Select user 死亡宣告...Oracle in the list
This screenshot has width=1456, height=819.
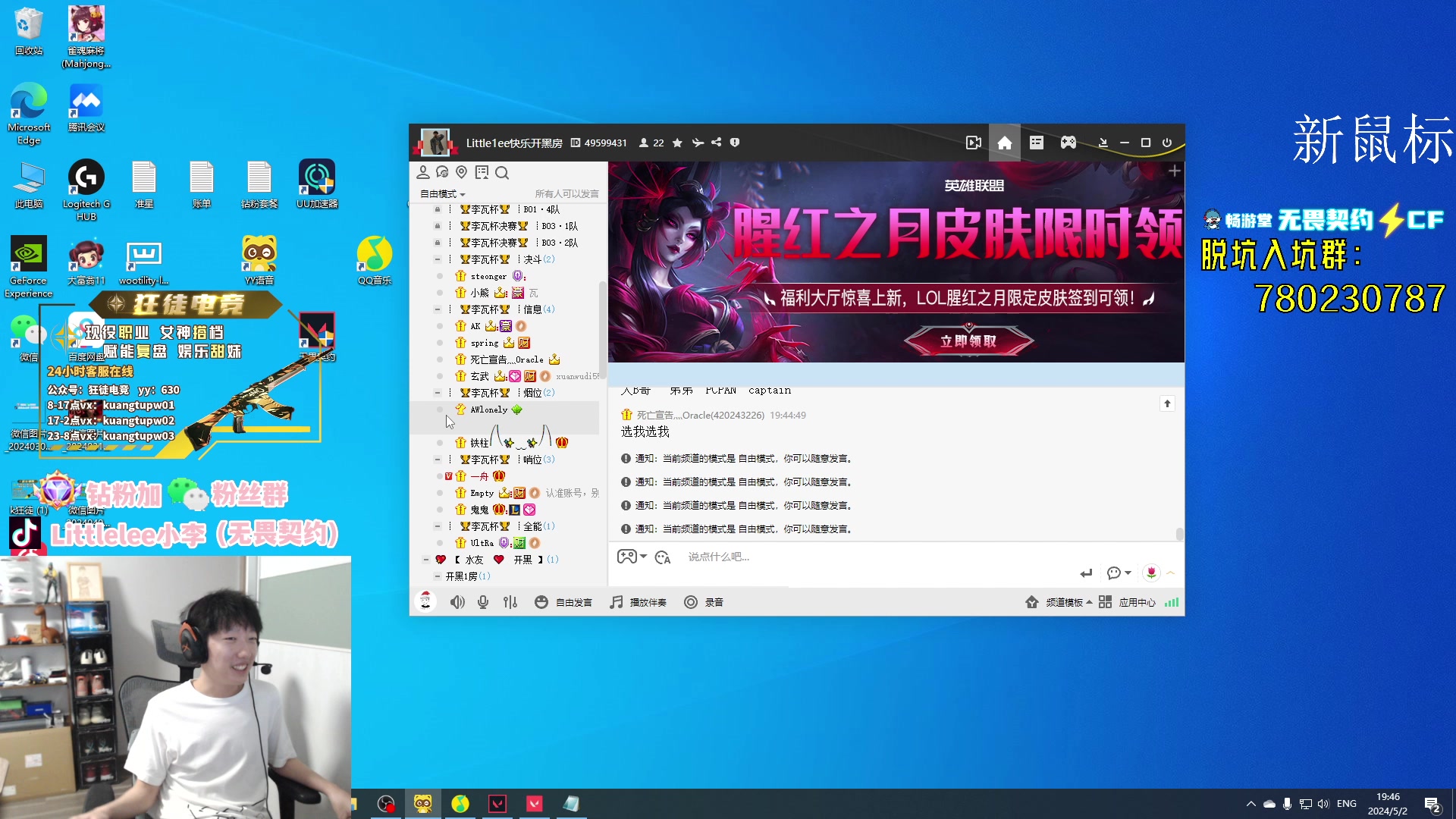click(507, 359)
